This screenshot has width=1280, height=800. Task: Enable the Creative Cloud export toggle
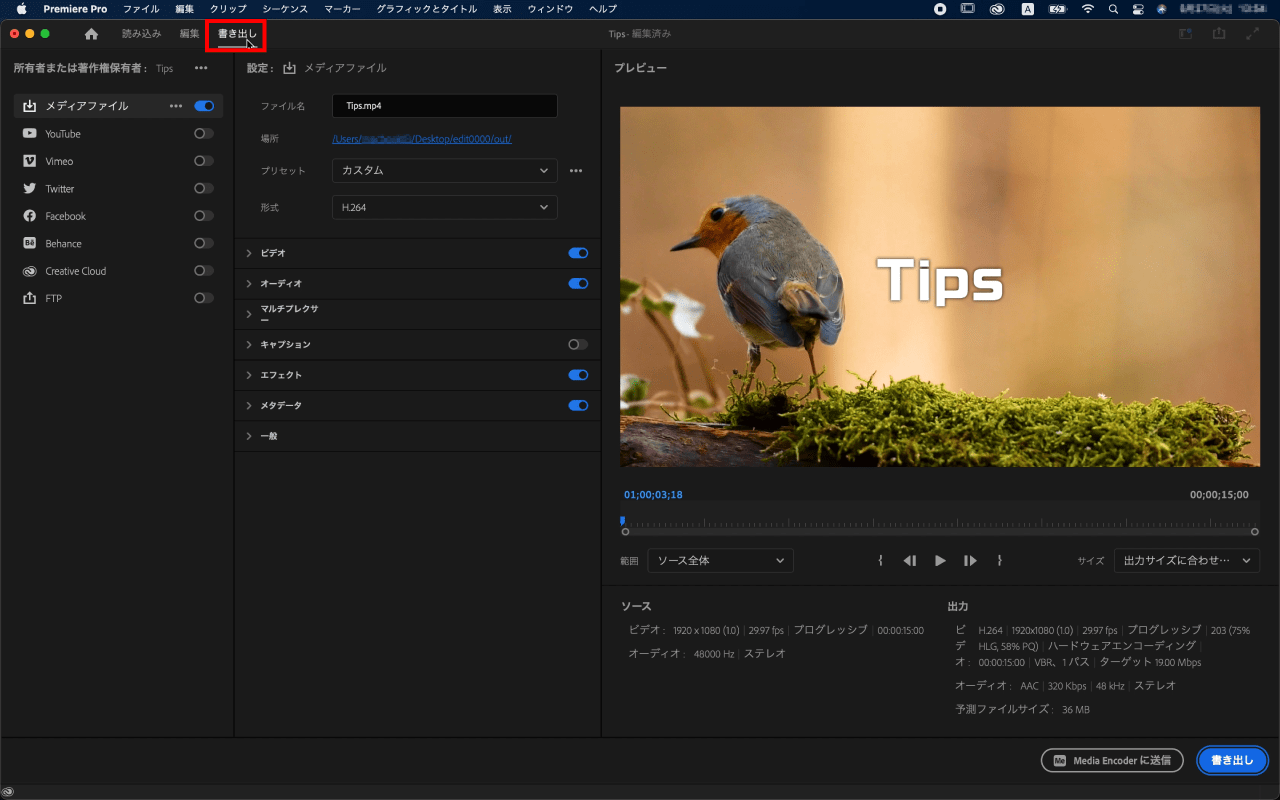point(204,271)
